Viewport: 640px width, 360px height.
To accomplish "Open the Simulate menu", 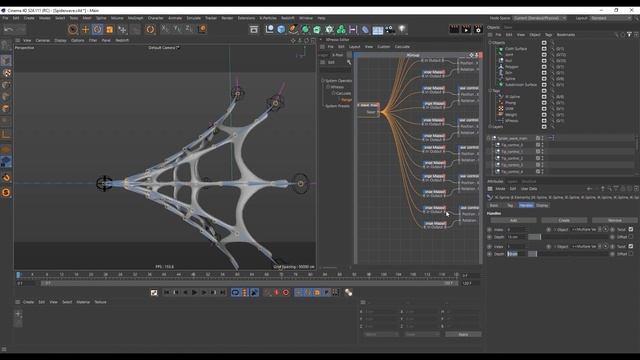I will [x=193, y=18].
